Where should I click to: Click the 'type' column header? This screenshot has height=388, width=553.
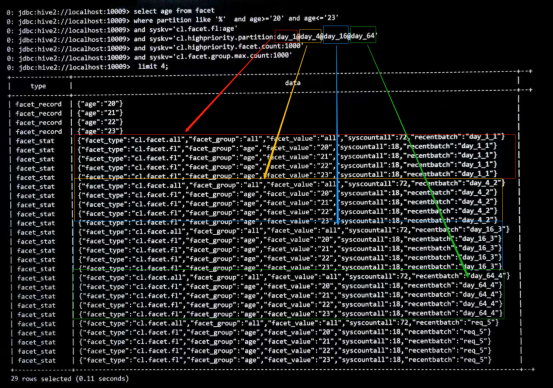[x=38, y=86]
